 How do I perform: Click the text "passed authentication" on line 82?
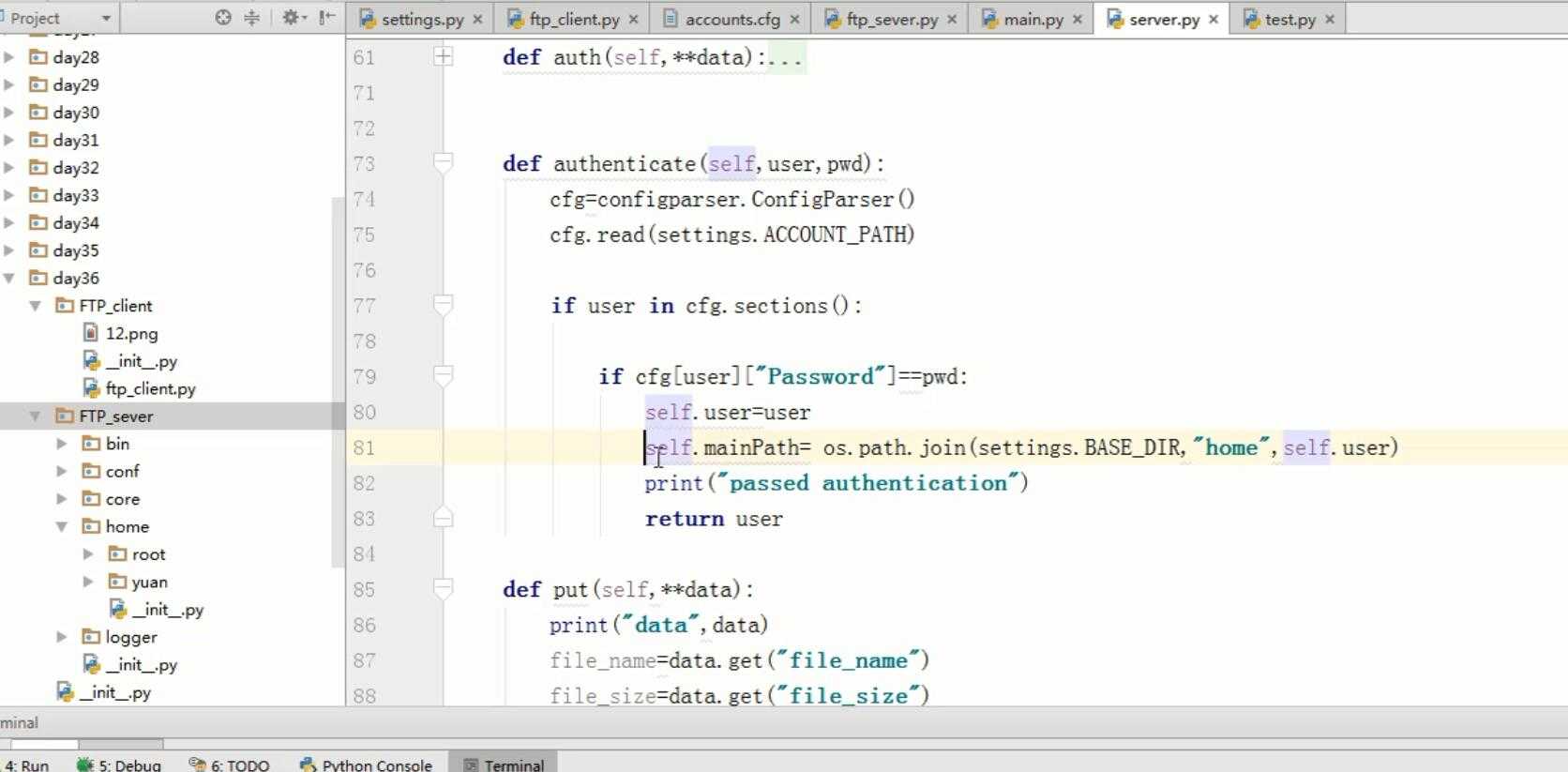pyautogui.click(x=868, y=483)
